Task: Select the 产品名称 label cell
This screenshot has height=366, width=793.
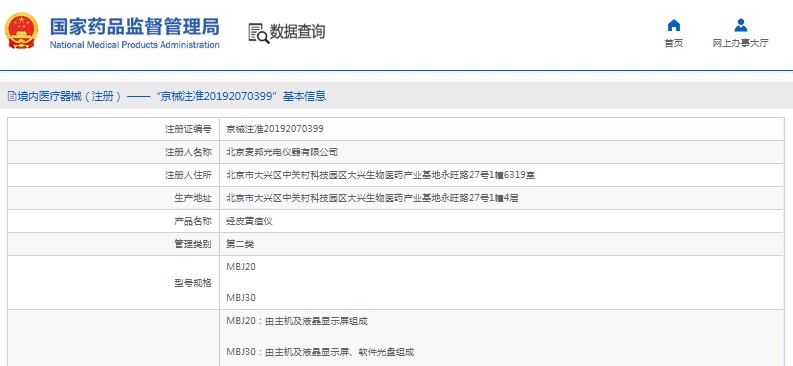Action: point(113,221)
